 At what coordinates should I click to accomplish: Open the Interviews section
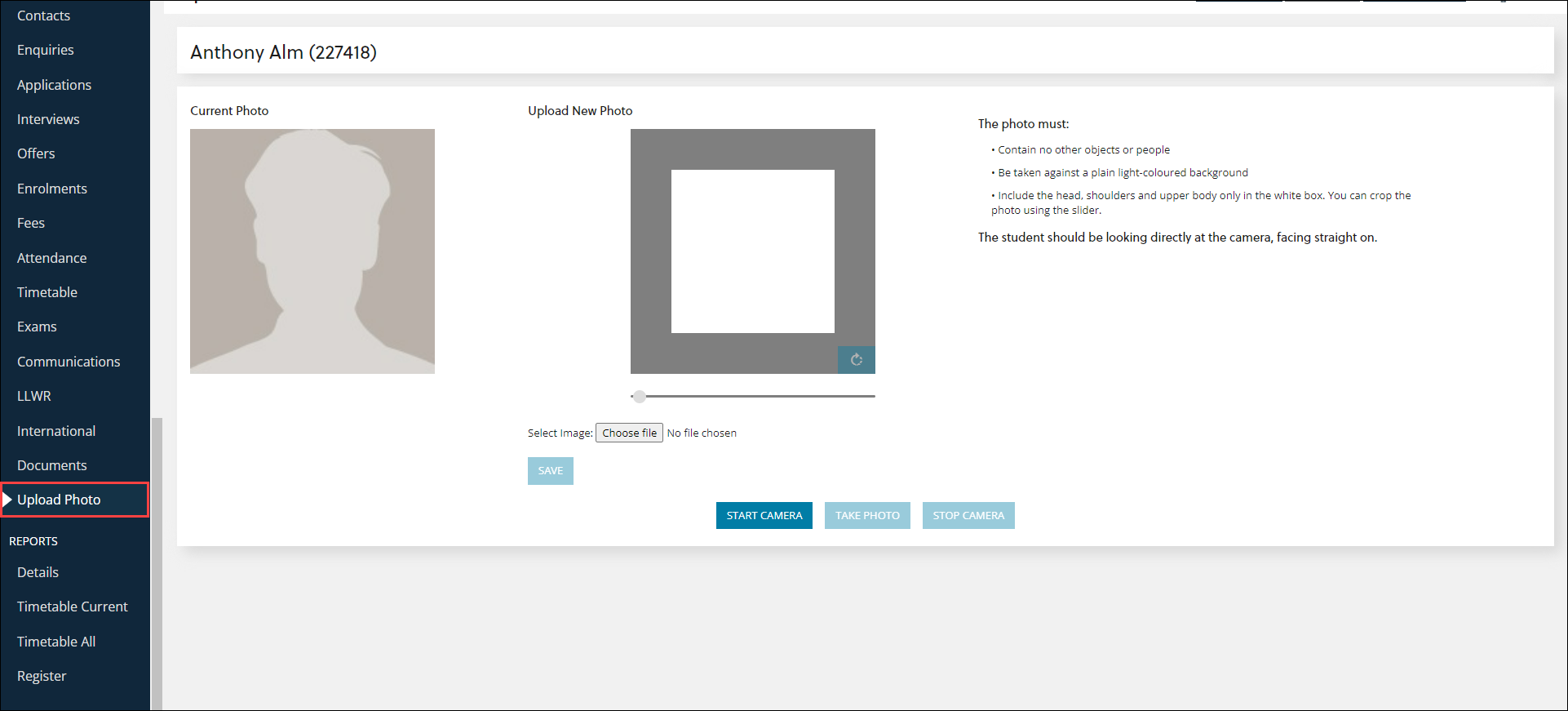pos(48,119)
